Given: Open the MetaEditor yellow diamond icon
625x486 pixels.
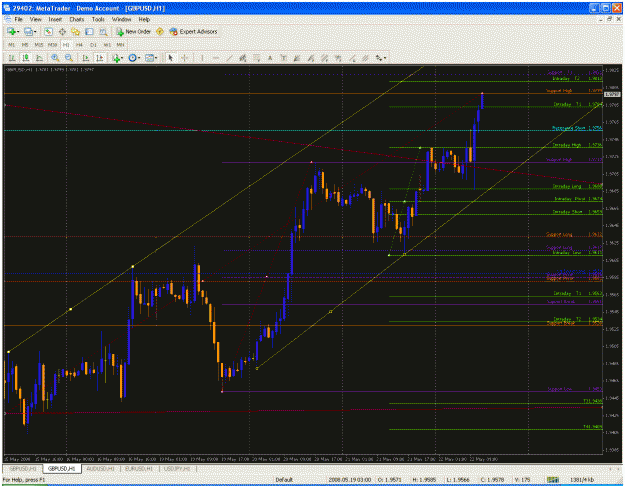Looking at the screenshot, I should click(x=160, y=31).
